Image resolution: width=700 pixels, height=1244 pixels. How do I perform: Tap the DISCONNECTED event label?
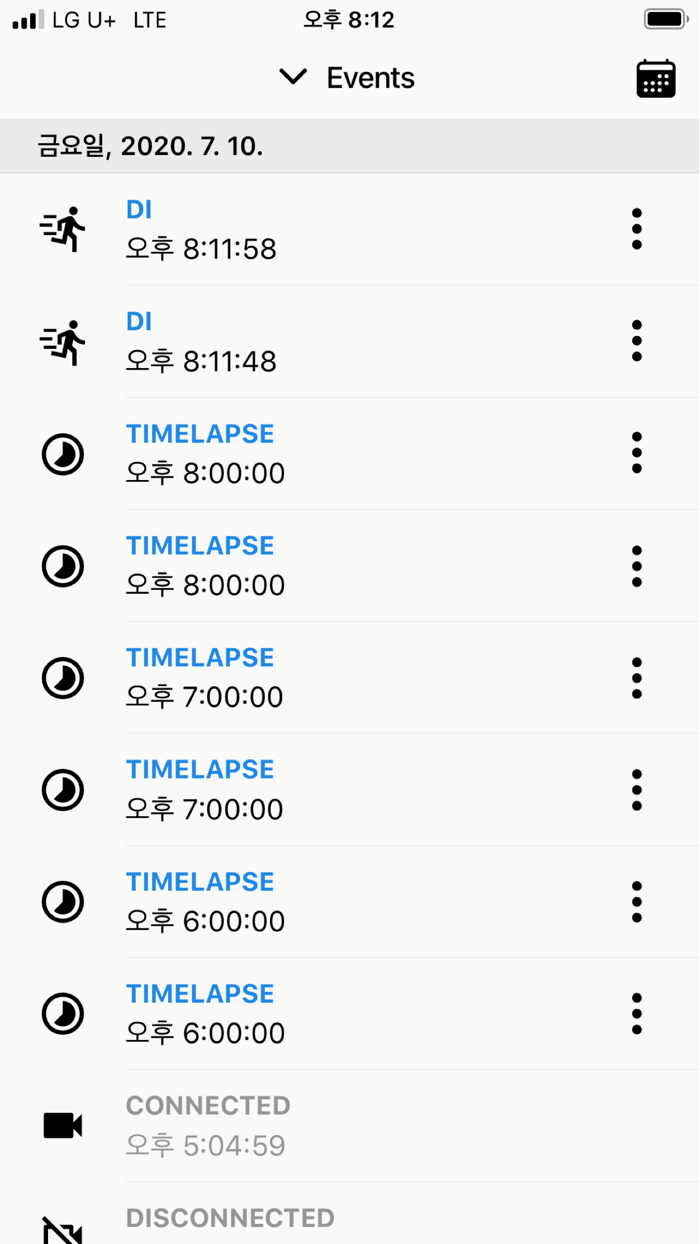[x=230, y=1218]
